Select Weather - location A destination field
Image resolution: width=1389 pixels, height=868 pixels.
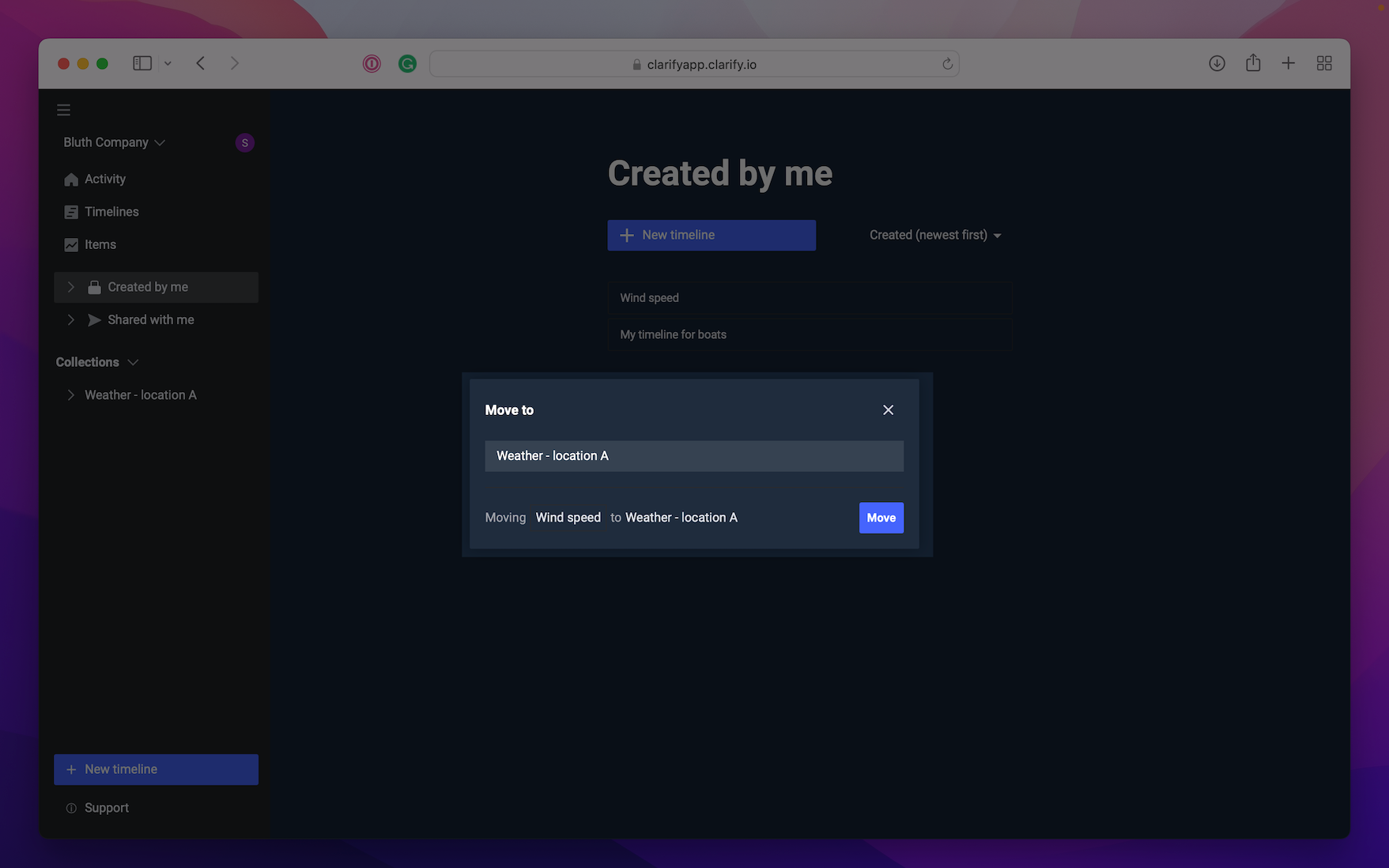pos(693,456)
